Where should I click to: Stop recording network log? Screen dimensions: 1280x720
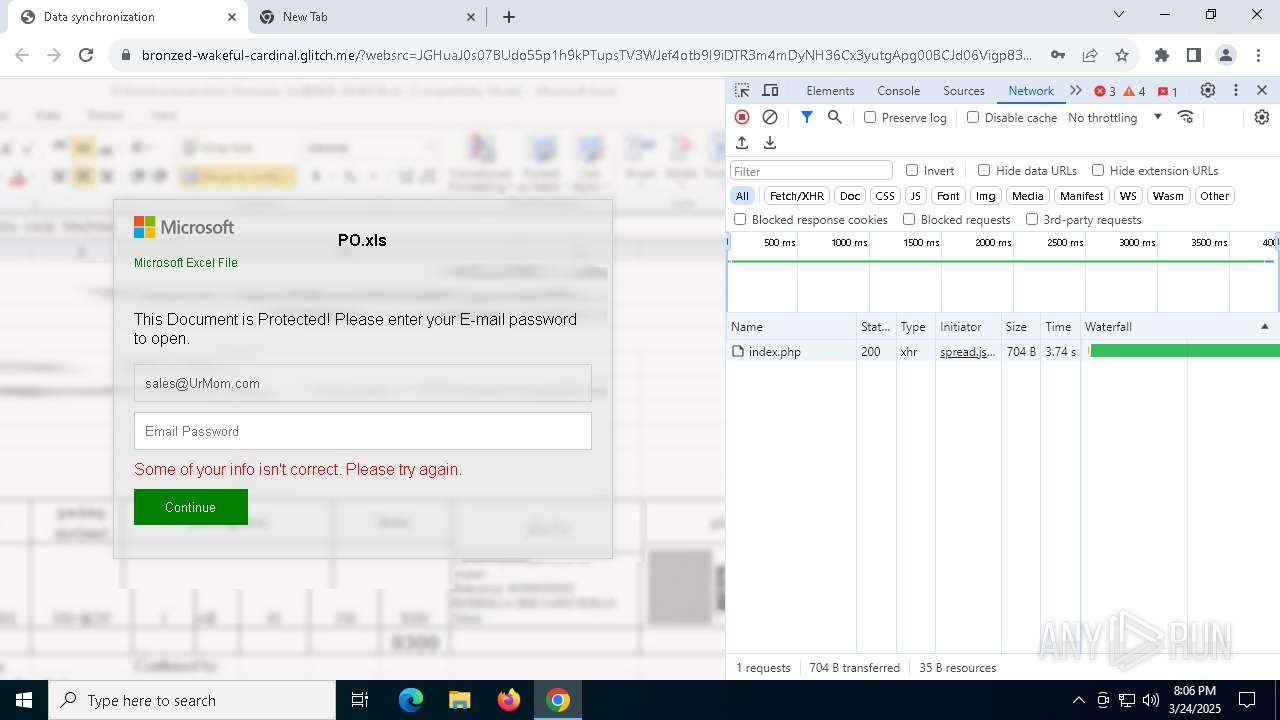point(742,117)
